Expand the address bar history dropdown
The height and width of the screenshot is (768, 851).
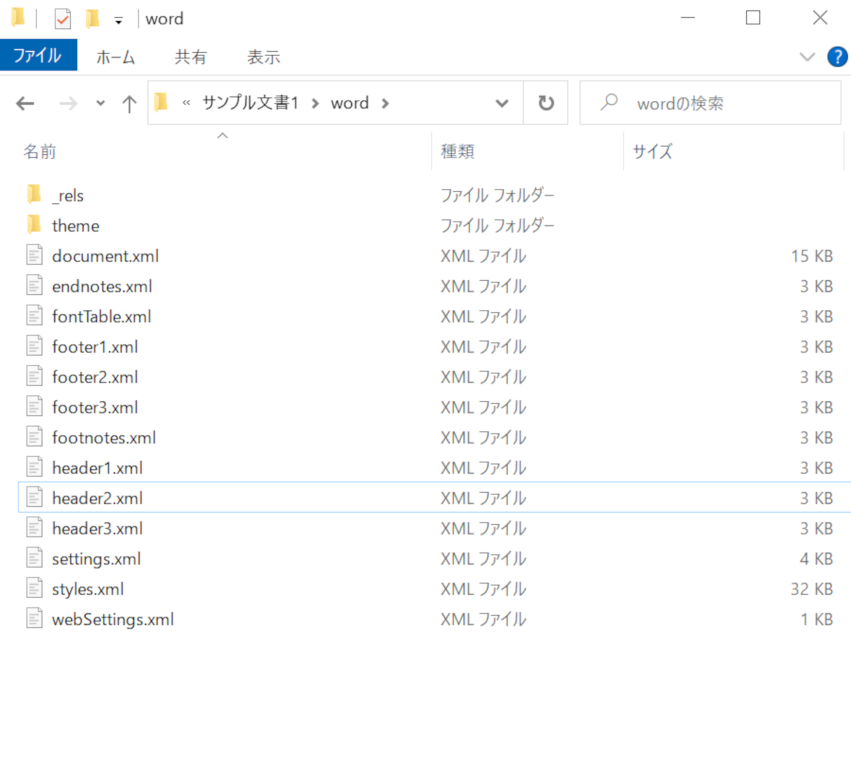coord(502,103)
